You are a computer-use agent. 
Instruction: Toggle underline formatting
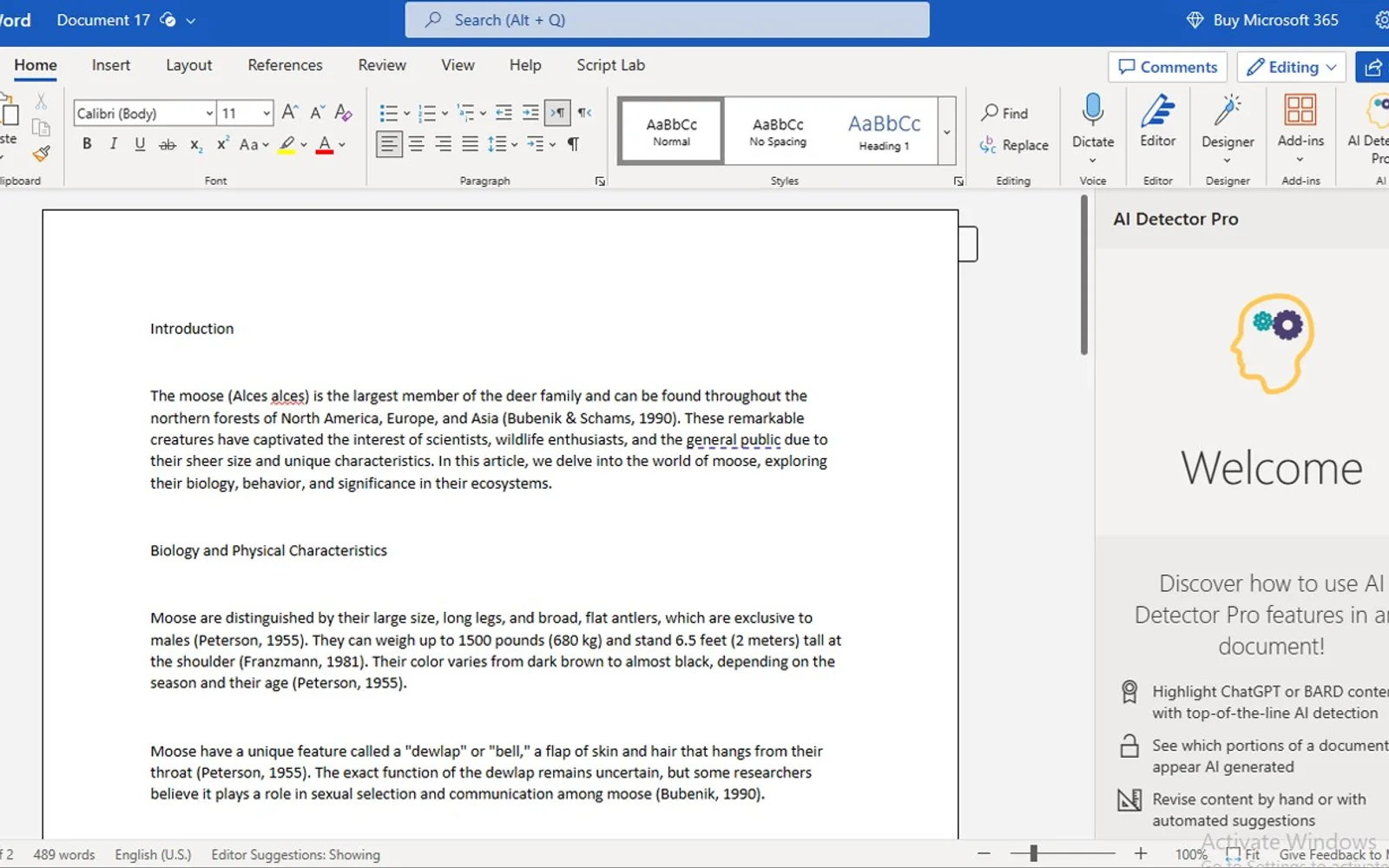point(140,144)
